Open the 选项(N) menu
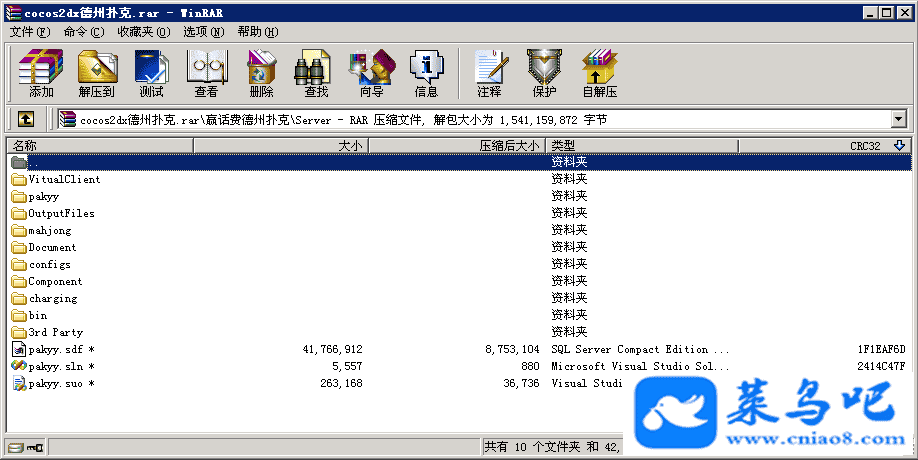This screenshot has height=460, width=918. click(203, 32)
